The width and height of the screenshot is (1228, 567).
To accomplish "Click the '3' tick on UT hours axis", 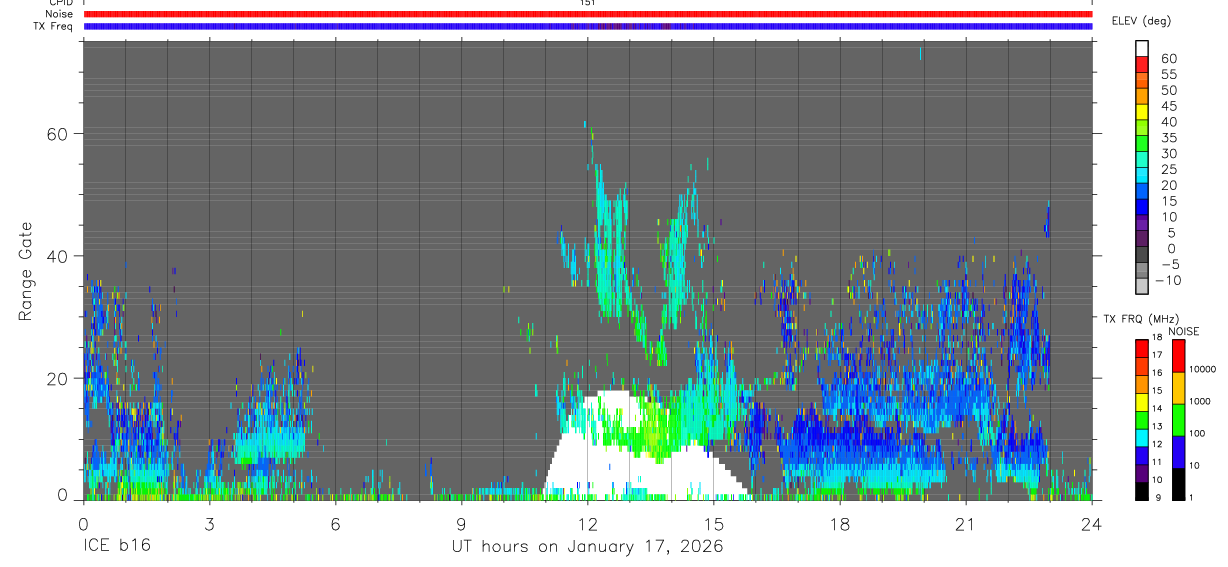I will [209, 524].
